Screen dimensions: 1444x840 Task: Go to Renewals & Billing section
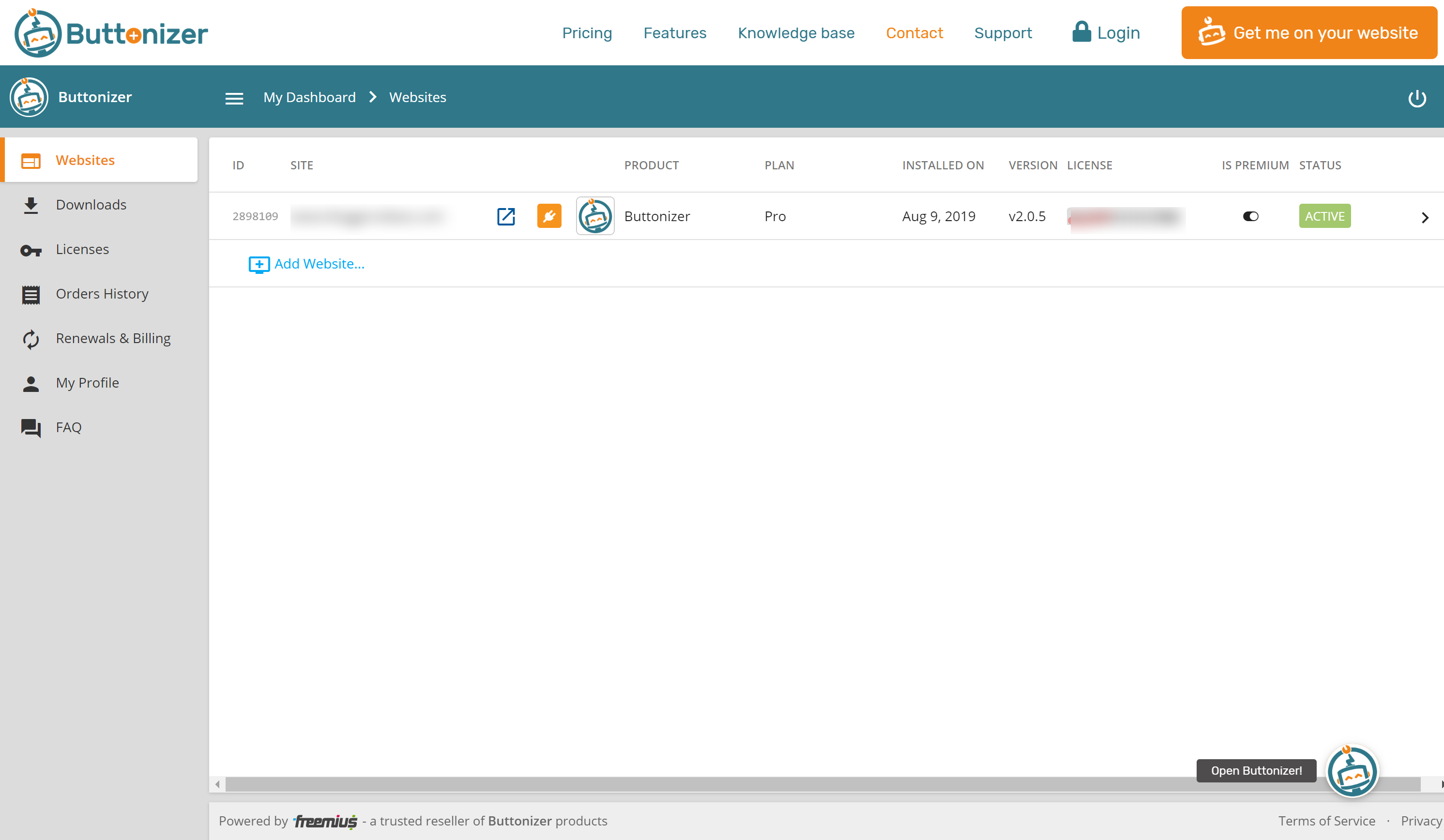pos(113,338)
